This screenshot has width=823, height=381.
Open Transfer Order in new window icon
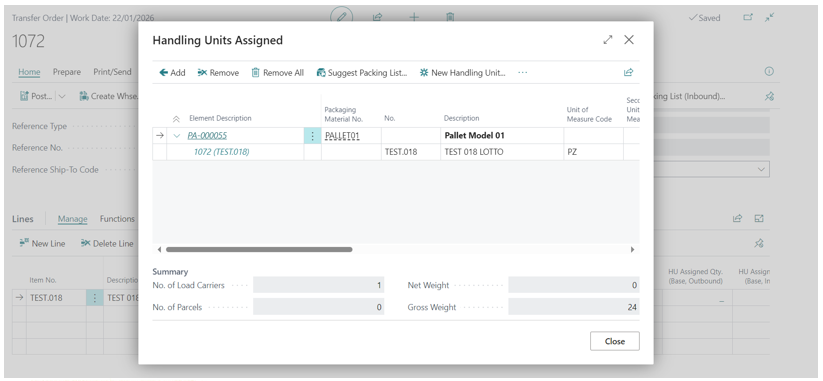point(748,17)
